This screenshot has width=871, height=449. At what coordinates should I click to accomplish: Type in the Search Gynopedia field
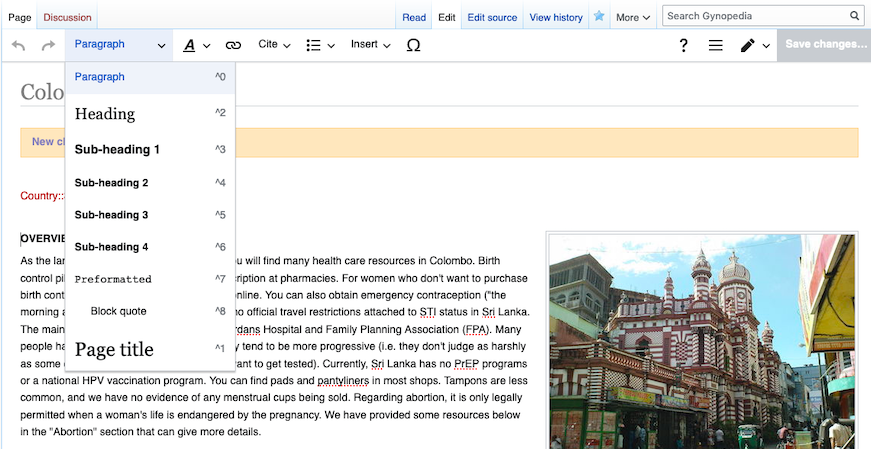point(755,16)
